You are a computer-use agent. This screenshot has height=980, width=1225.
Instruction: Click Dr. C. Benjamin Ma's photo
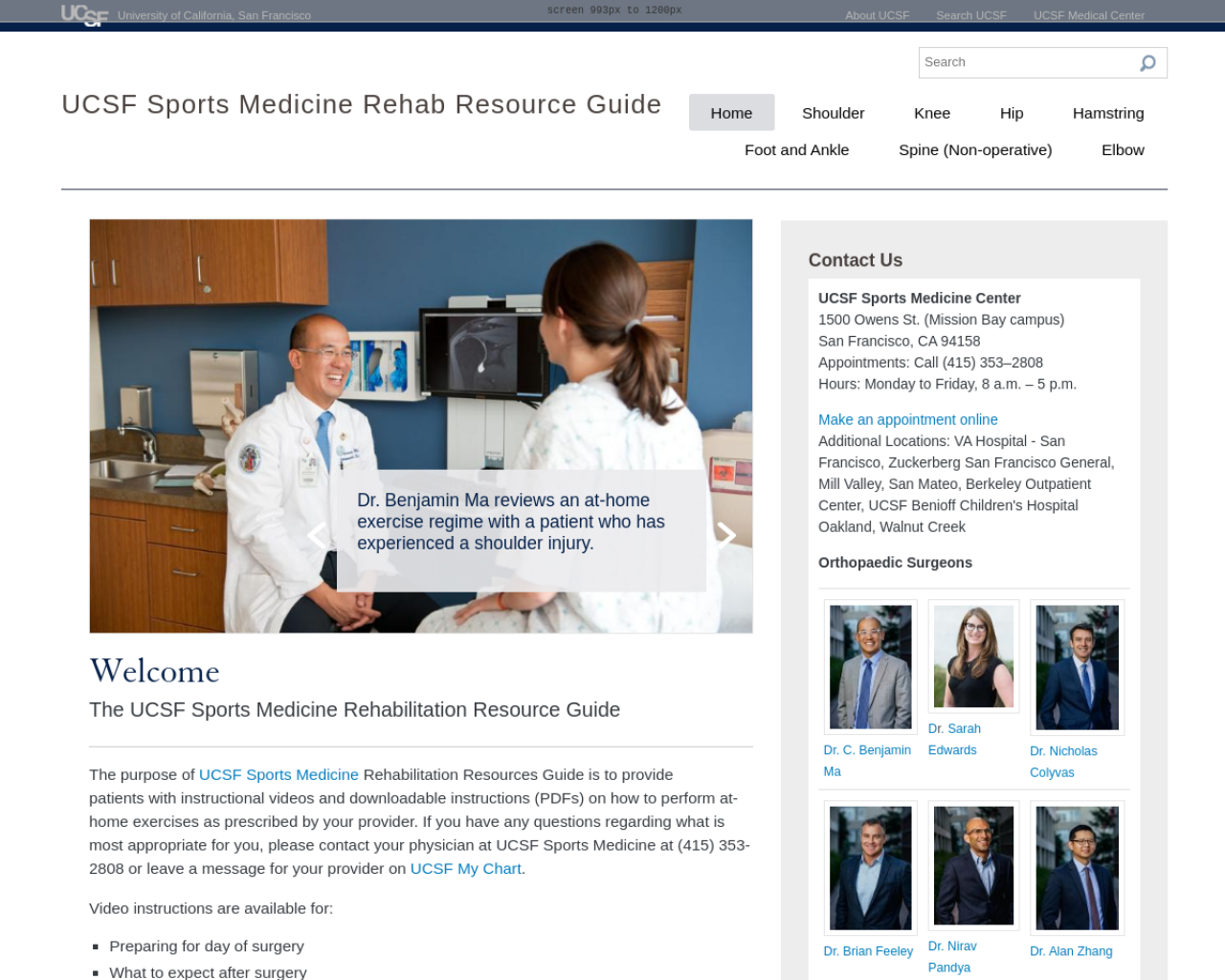point(870,667)
